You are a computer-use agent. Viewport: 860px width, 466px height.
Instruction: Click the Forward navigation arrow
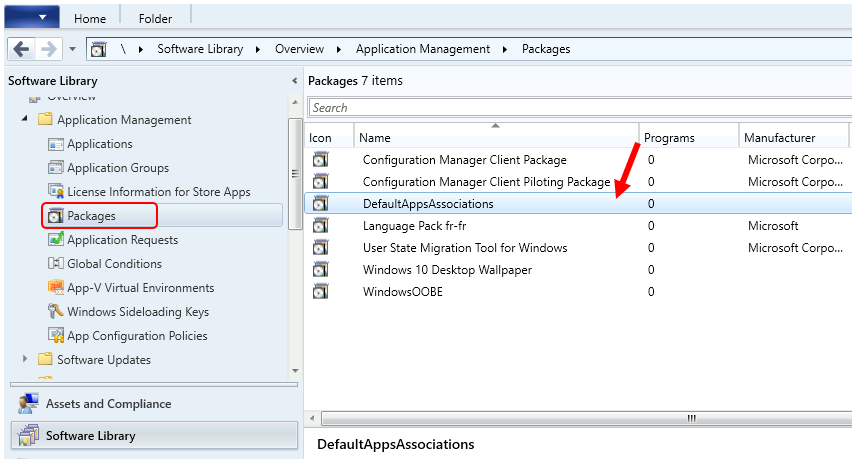(x=49, y=49)
